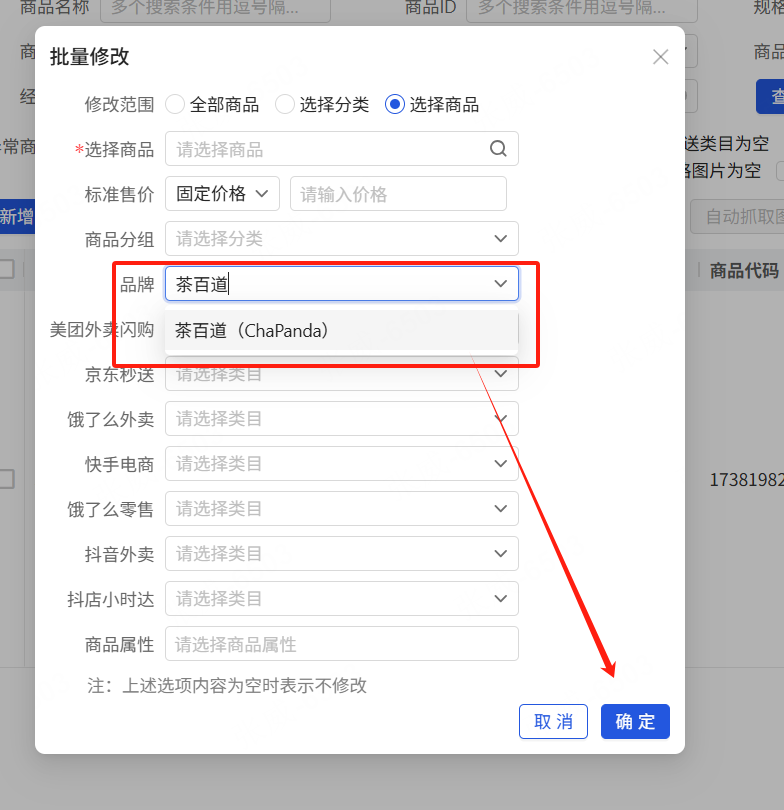Click the 取消 cancel button

[553, 722]
